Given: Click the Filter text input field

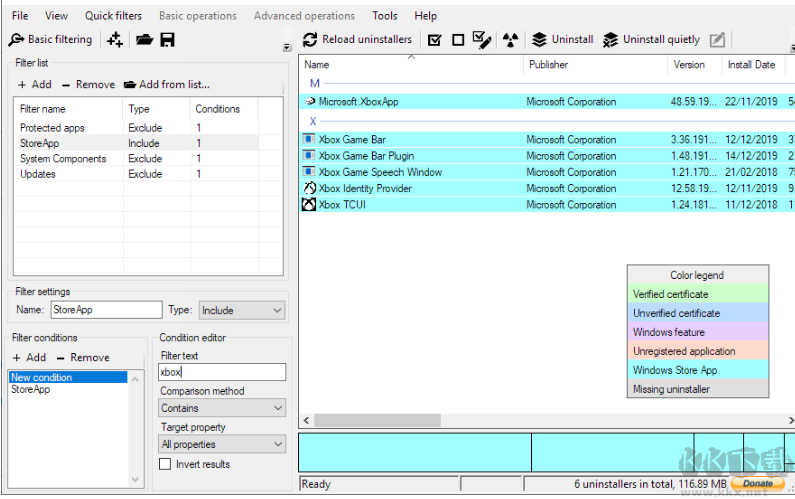Looking at the screenshot, I should tap(222, 372).
